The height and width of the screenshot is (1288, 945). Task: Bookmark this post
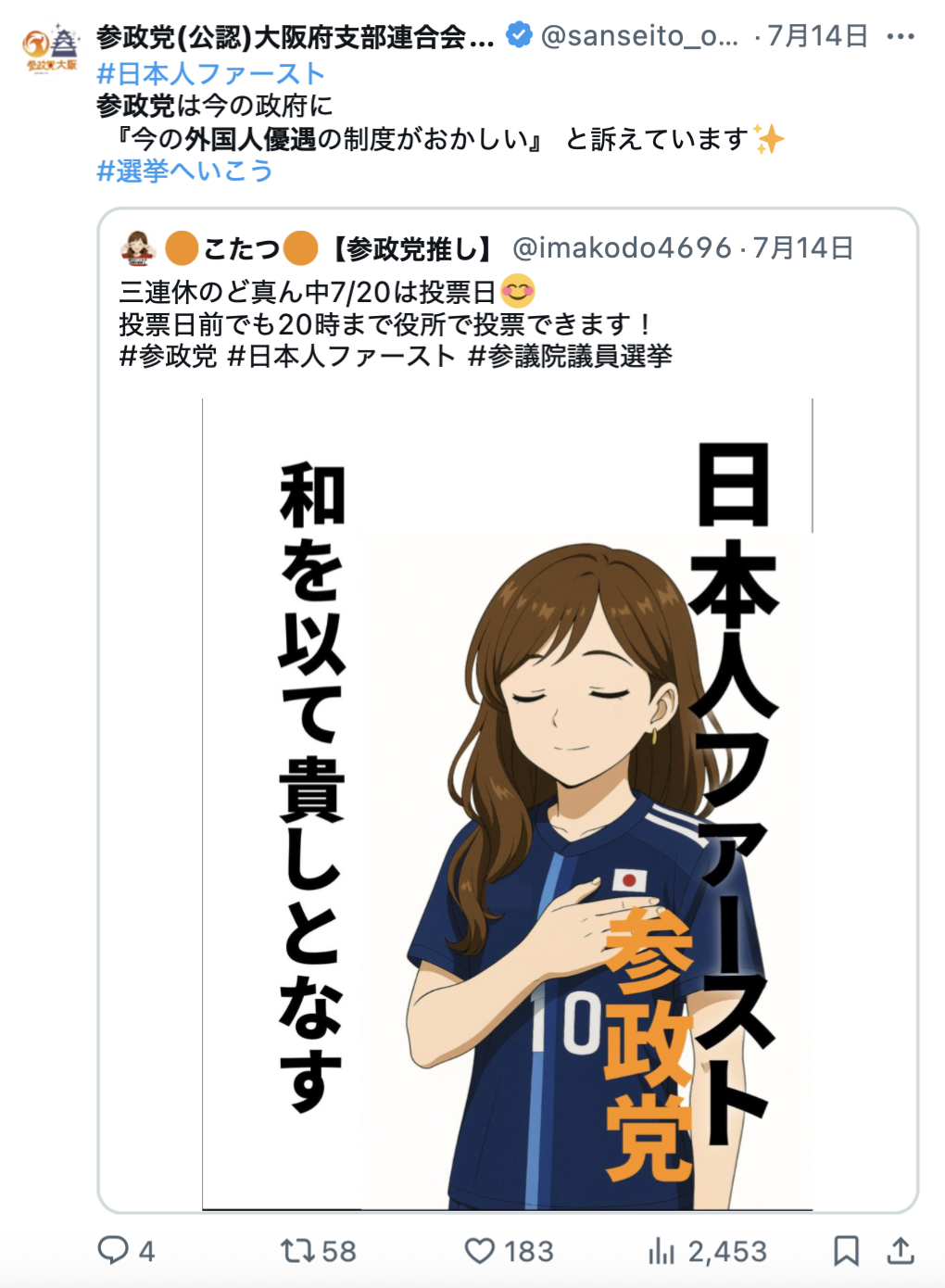(x=845, y=1251)
